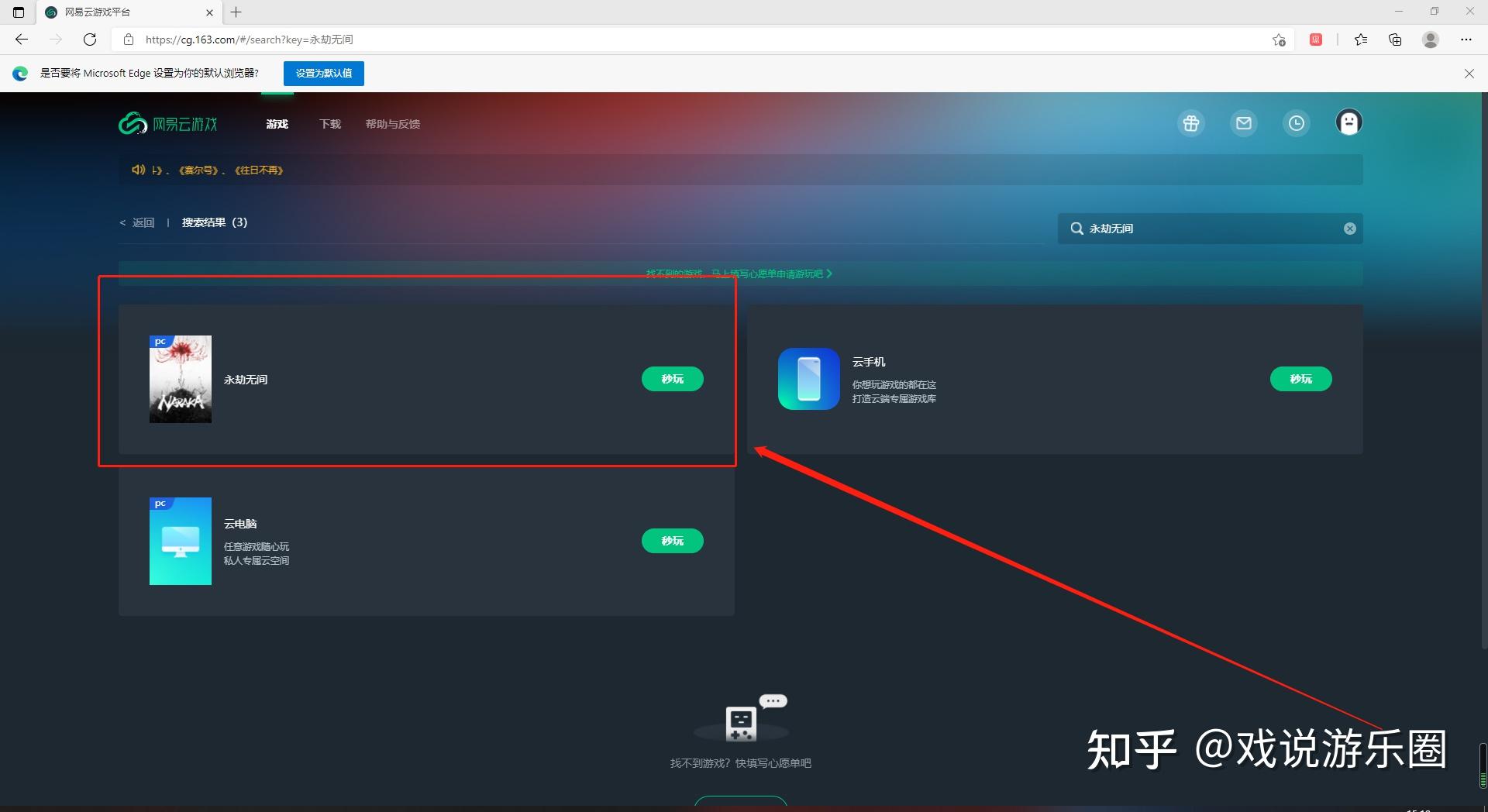Click the game console wishlist icon

pos(742,718)
